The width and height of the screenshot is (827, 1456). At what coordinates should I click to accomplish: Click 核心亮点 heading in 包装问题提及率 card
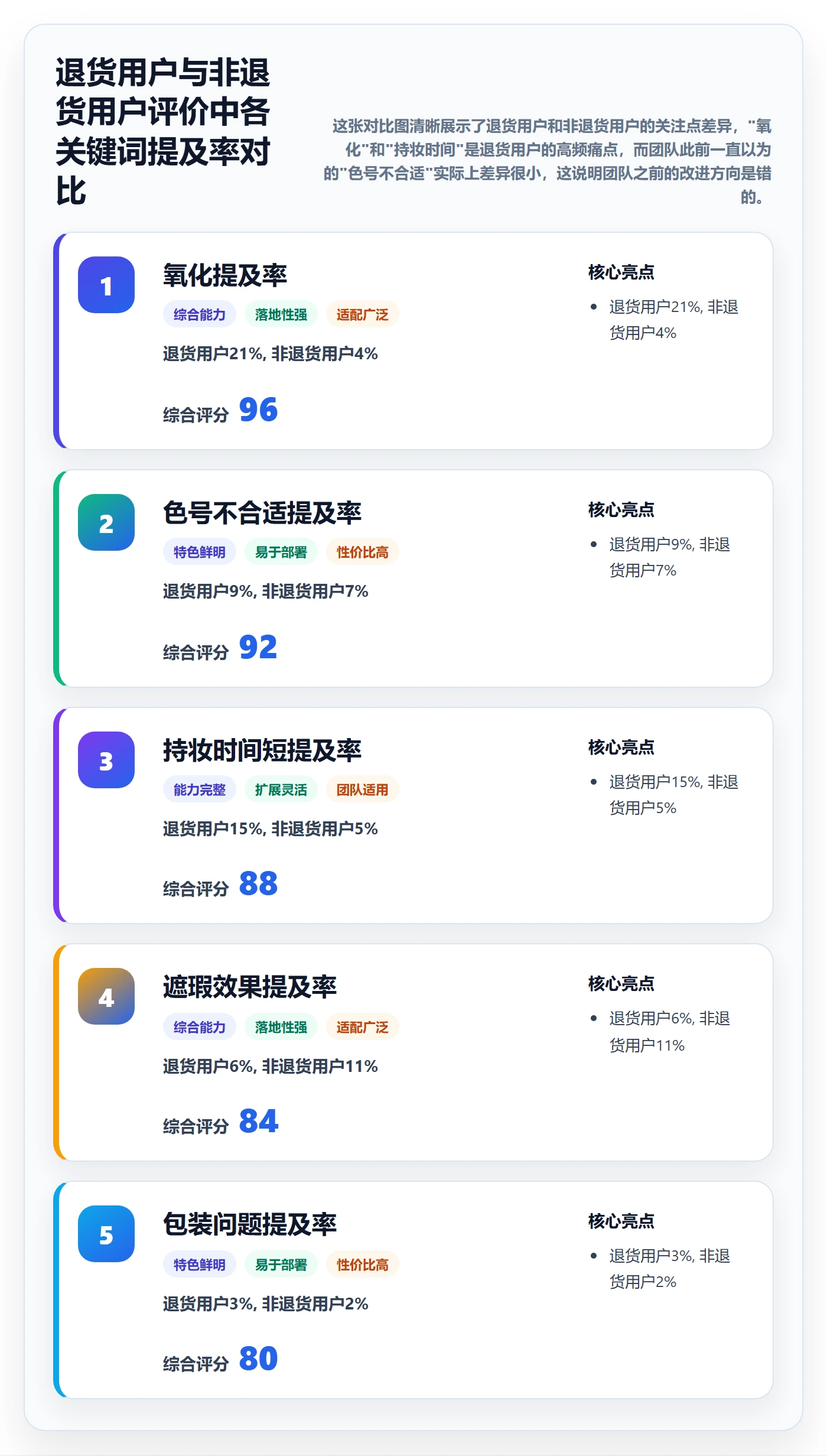pos(621,1221)
